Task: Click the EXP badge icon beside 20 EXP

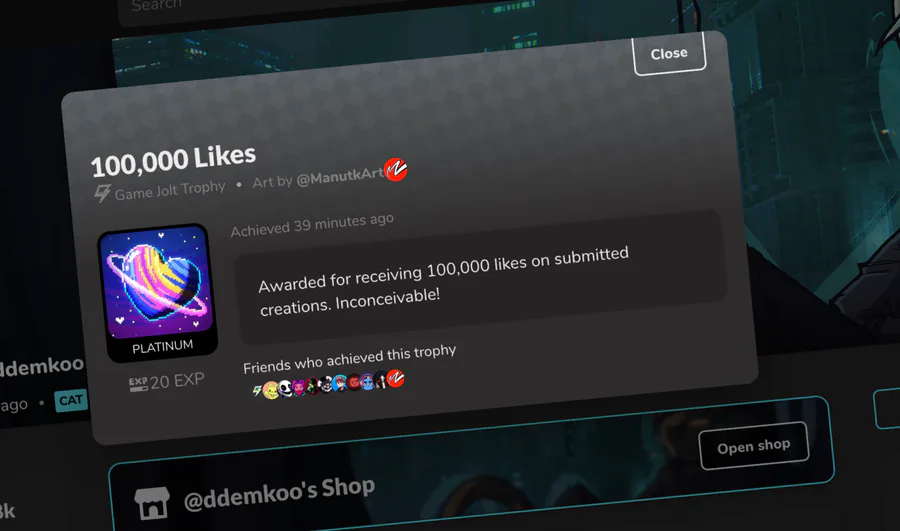Action: pyautogui.click(x=138, y=384)
